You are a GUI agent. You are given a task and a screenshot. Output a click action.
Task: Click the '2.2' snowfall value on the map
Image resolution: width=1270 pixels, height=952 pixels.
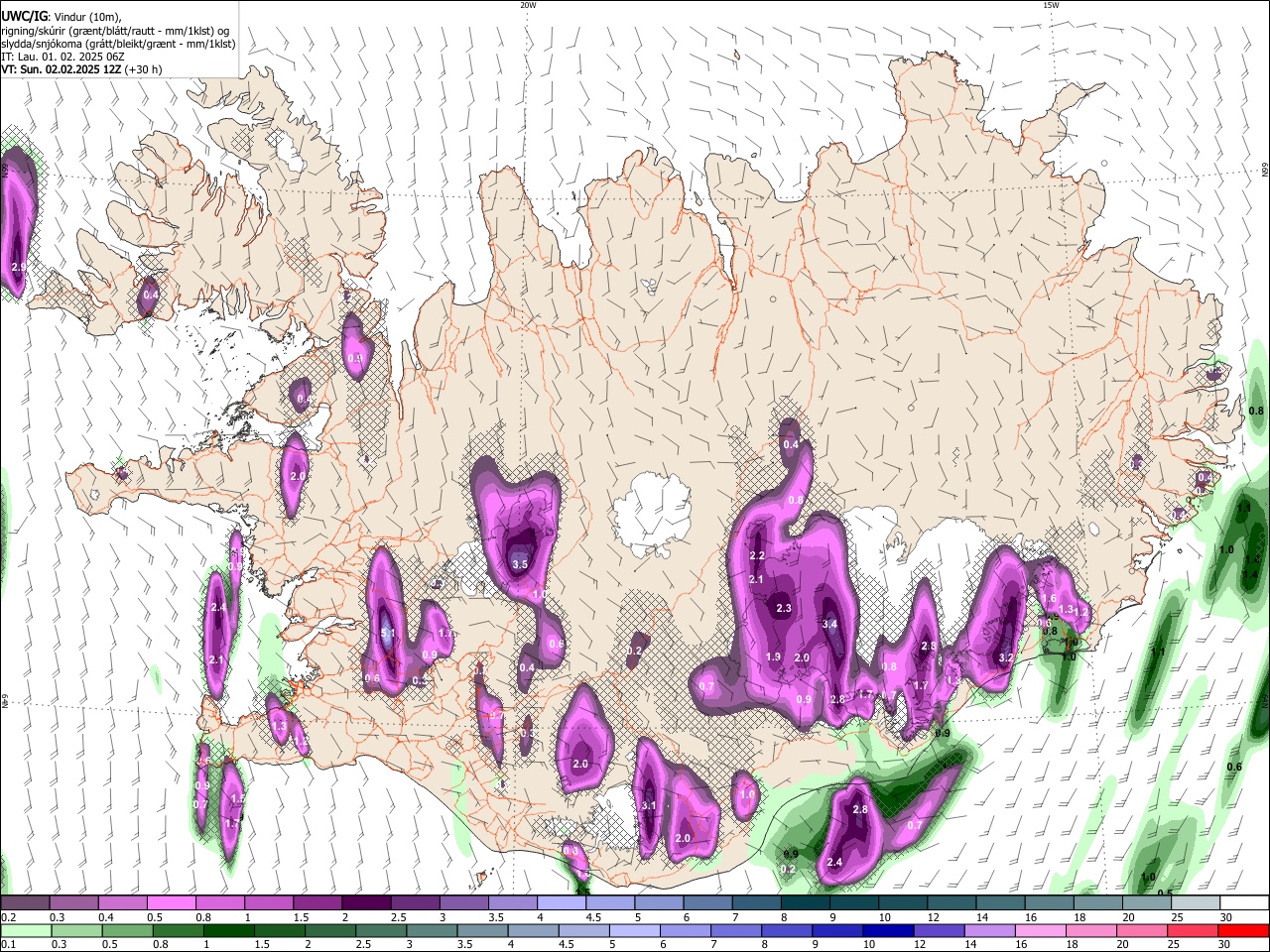pos(757,555)
